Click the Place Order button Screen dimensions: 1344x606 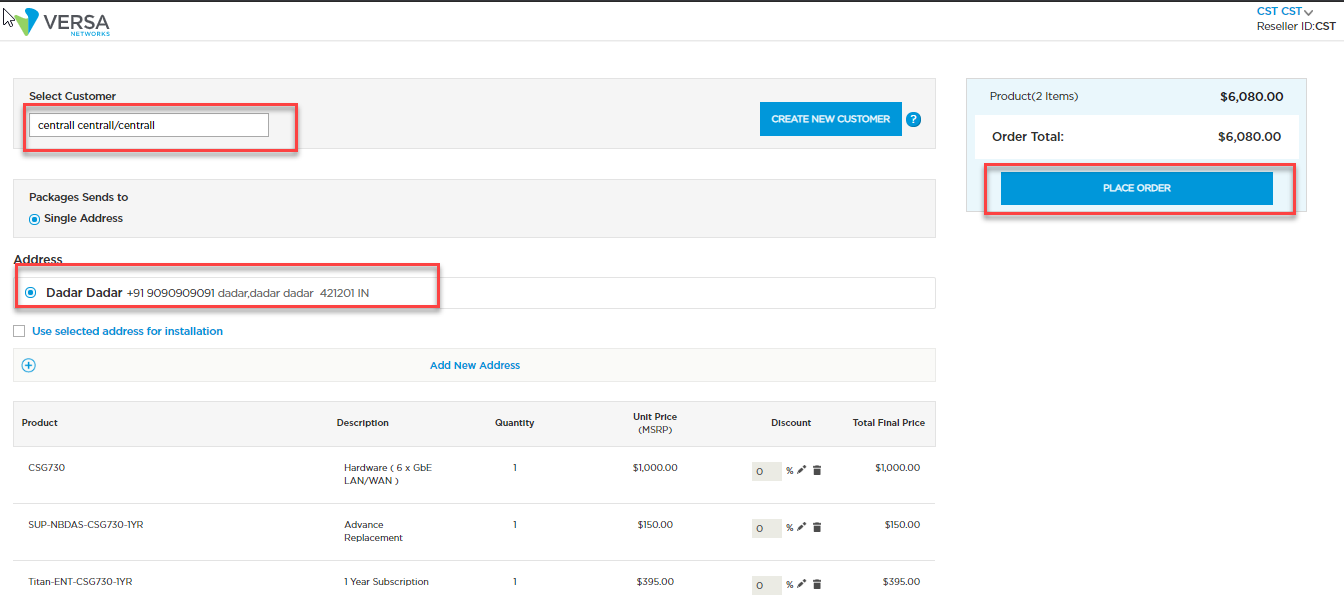(1137, 188)
